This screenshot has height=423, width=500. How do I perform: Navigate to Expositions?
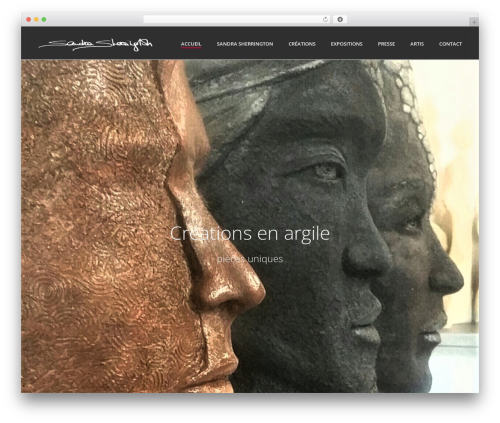tap(347, 44)
